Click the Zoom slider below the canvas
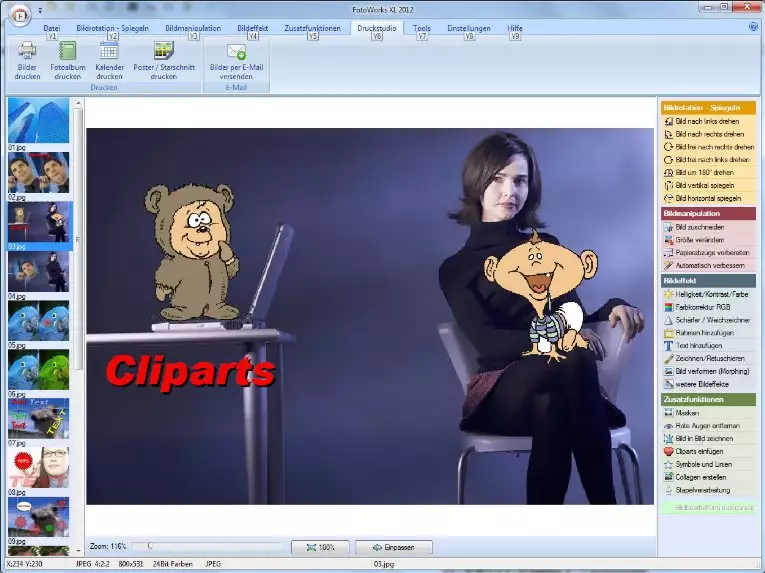The width and height of the screenshot is (765, 573). 205,547
